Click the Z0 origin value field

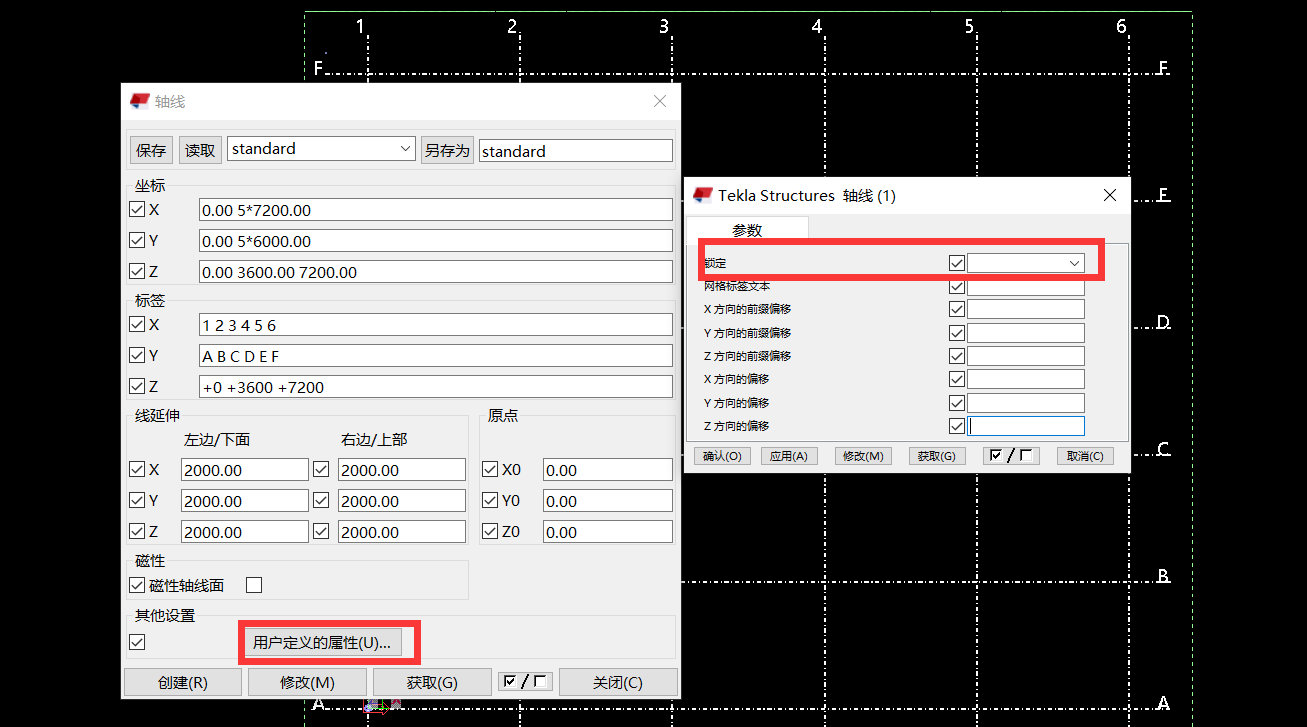608,532
